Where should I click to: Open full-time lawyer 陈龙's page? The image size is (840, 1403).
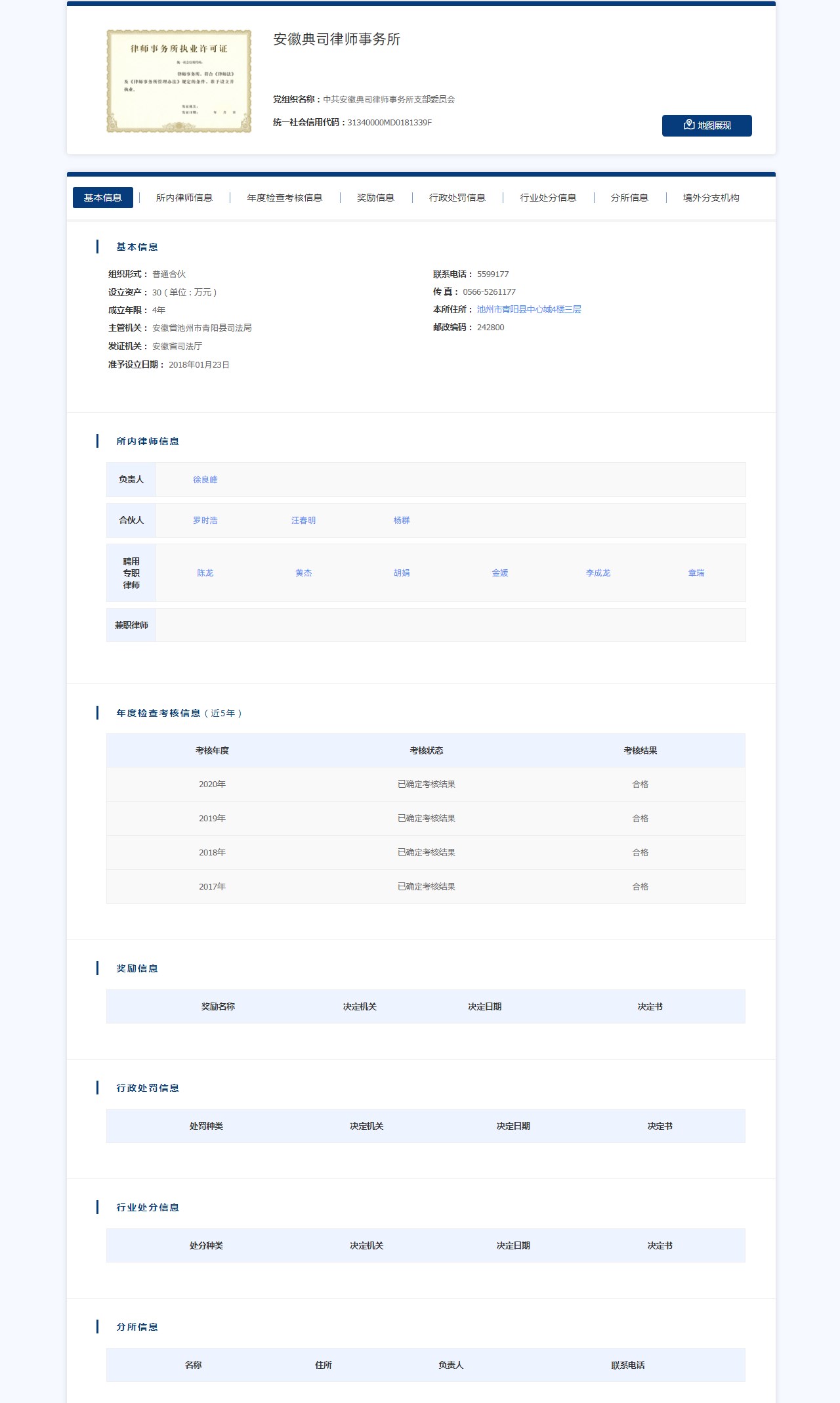pyautogui.click(x=205, y=573)
